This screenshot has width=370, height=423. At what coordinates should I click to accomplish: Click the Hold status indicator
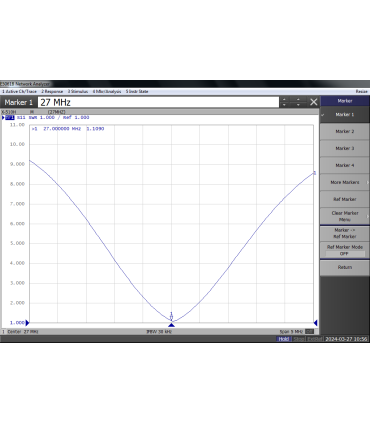(x=284, y=339)
